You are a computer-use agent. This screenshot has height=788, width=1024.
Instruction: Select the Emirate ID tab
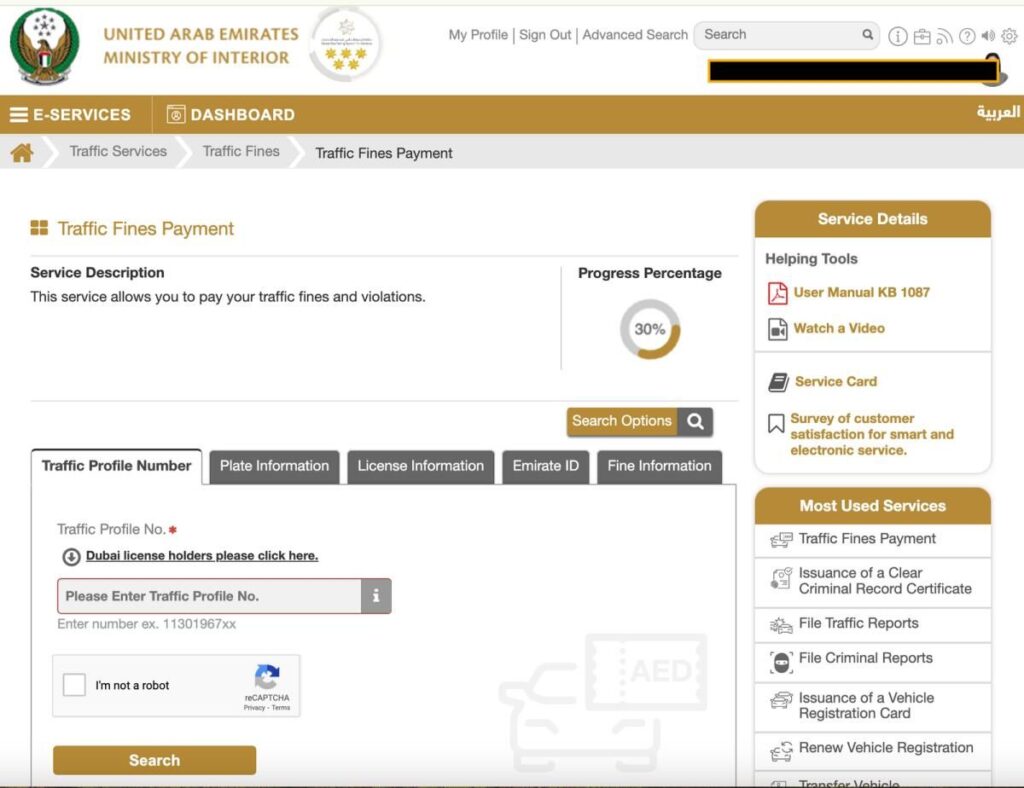coord(545,466)
